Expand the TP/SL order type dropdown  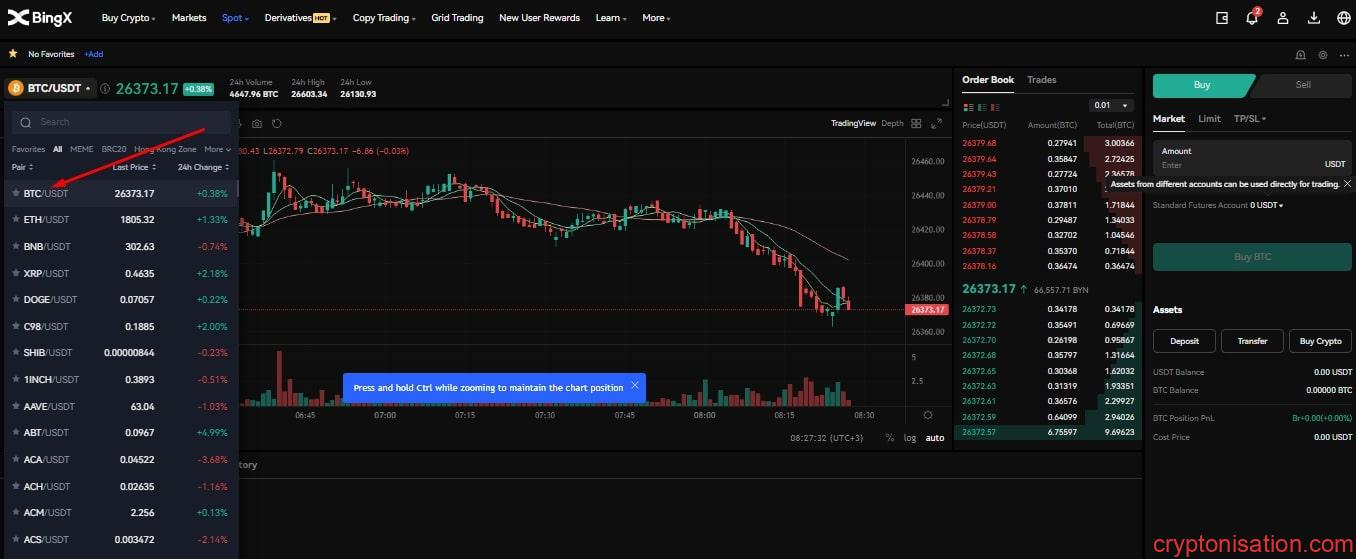click(1250, 119)
